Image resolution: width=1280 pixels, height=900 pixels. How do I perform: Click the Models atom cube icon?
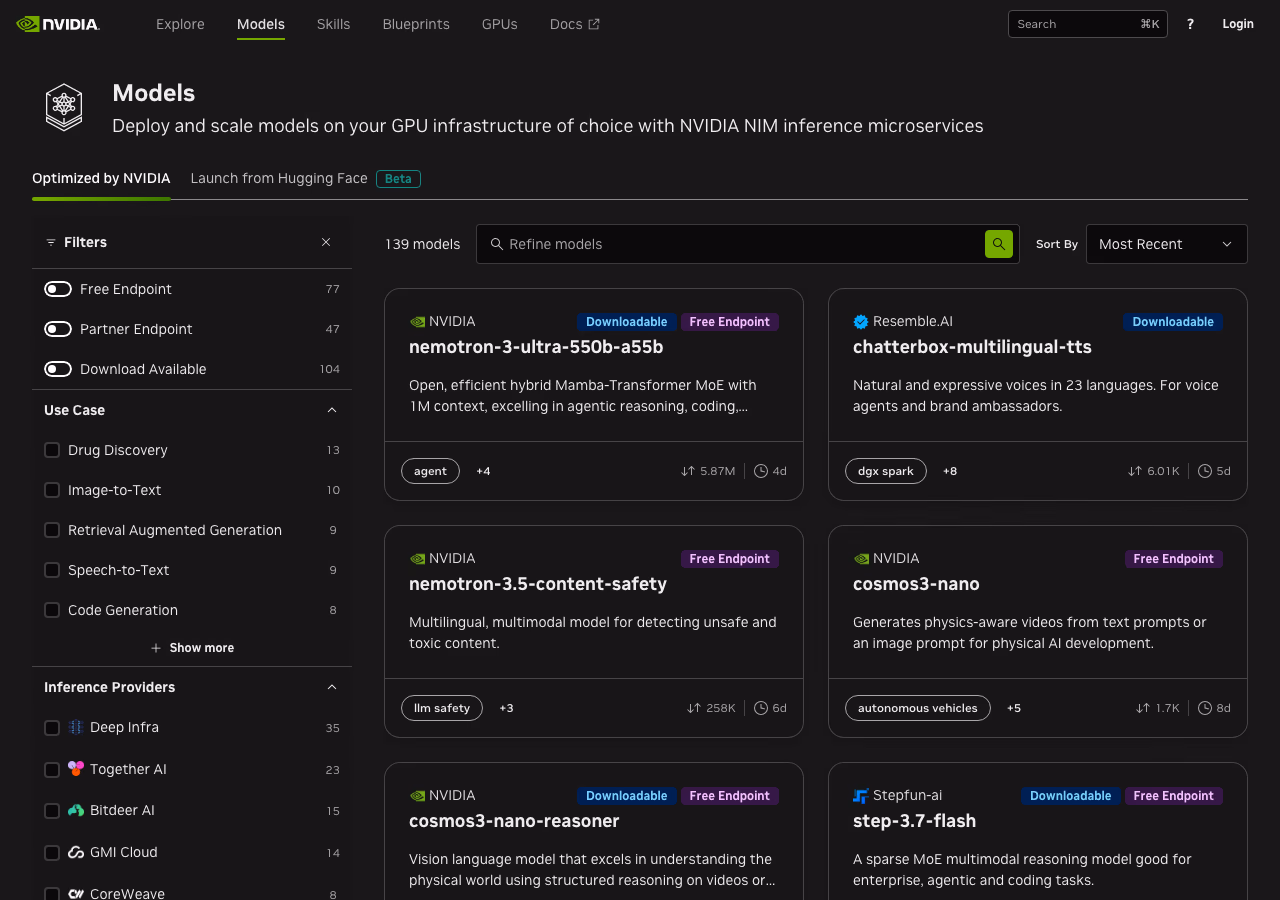[64, 107]
